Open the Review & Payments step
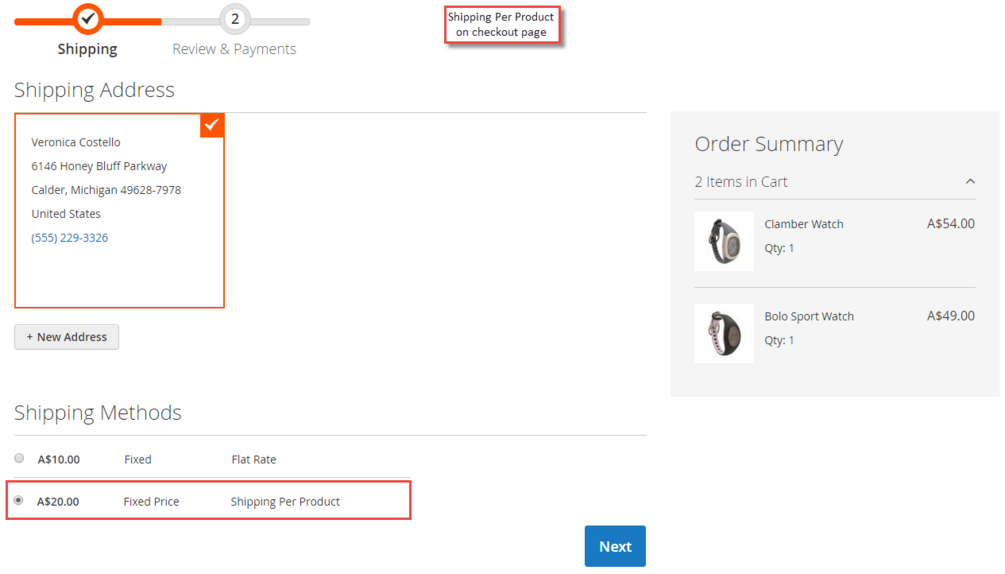 [x=234, y=49]
